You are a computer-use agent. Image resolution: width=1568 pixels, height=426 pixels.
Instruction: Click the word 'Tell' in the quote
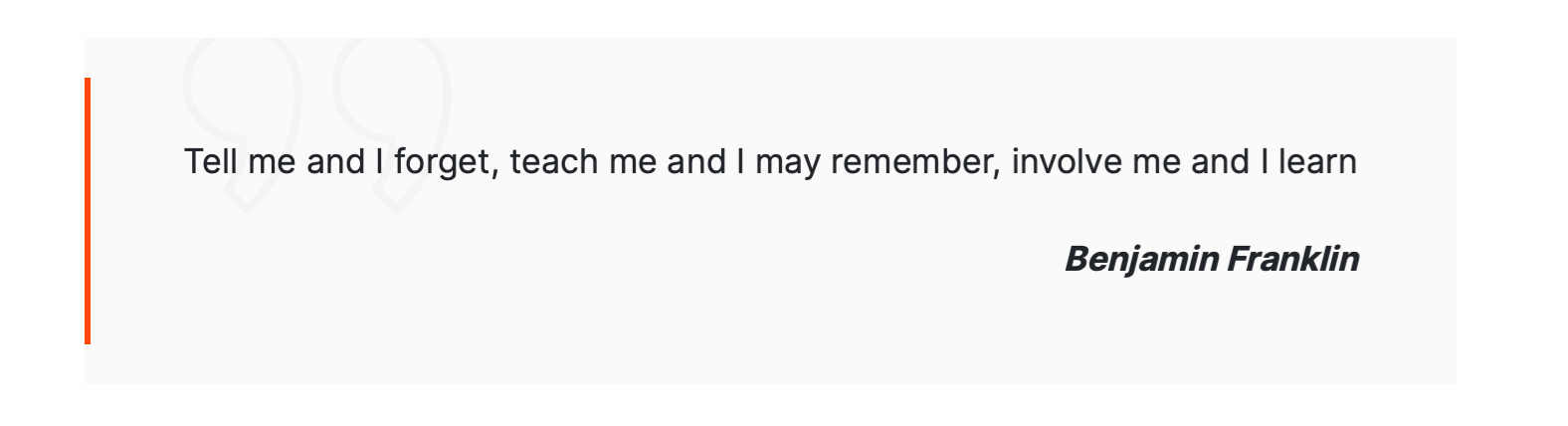[211, 161]
